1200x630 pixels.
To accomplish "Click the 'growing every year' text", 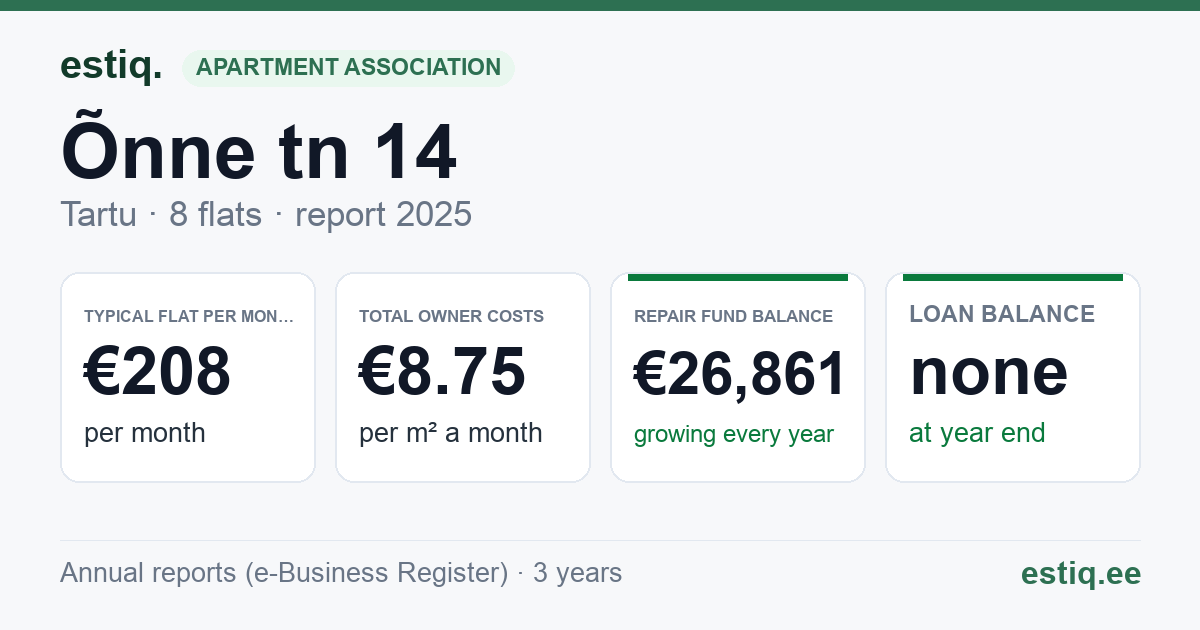I will click(734, 435).
